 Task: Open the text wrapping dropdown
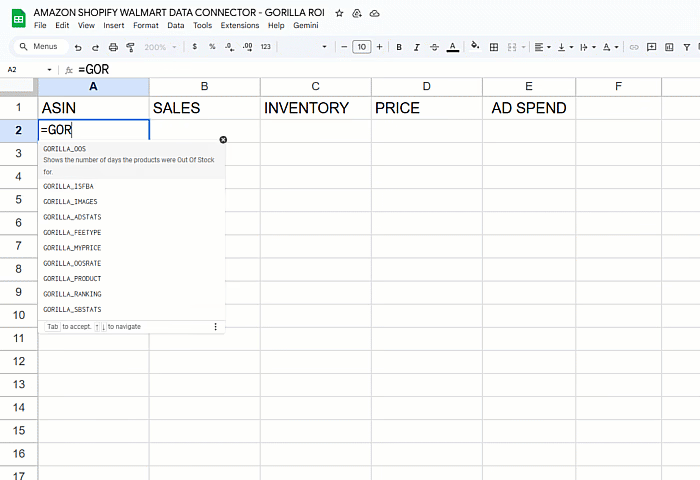point(588,47)
